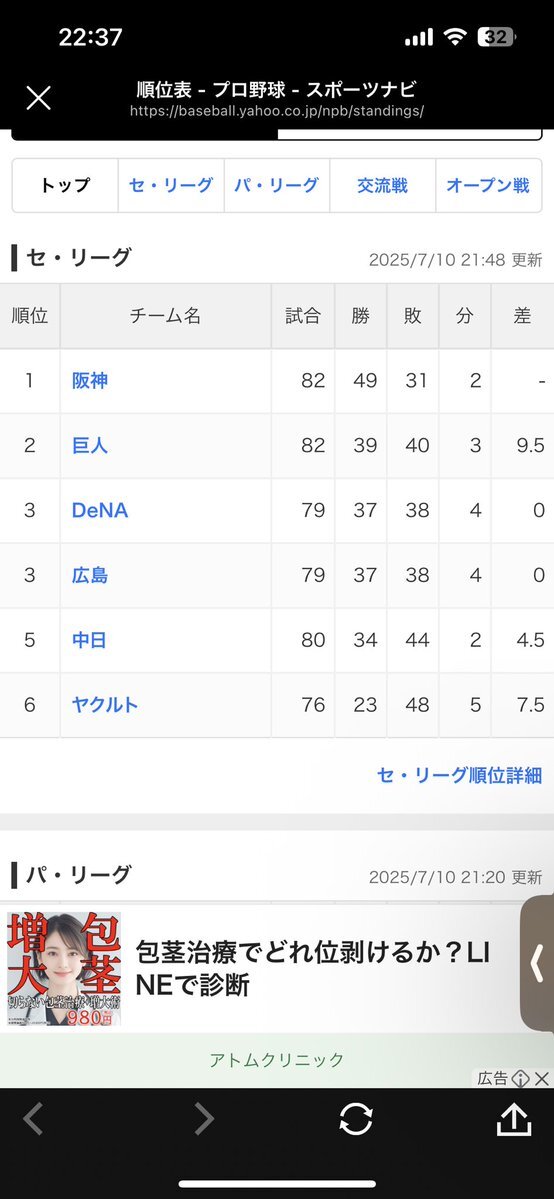Tap the ad banner thumbnail image

pyautogui.click(x=64, y=969)
